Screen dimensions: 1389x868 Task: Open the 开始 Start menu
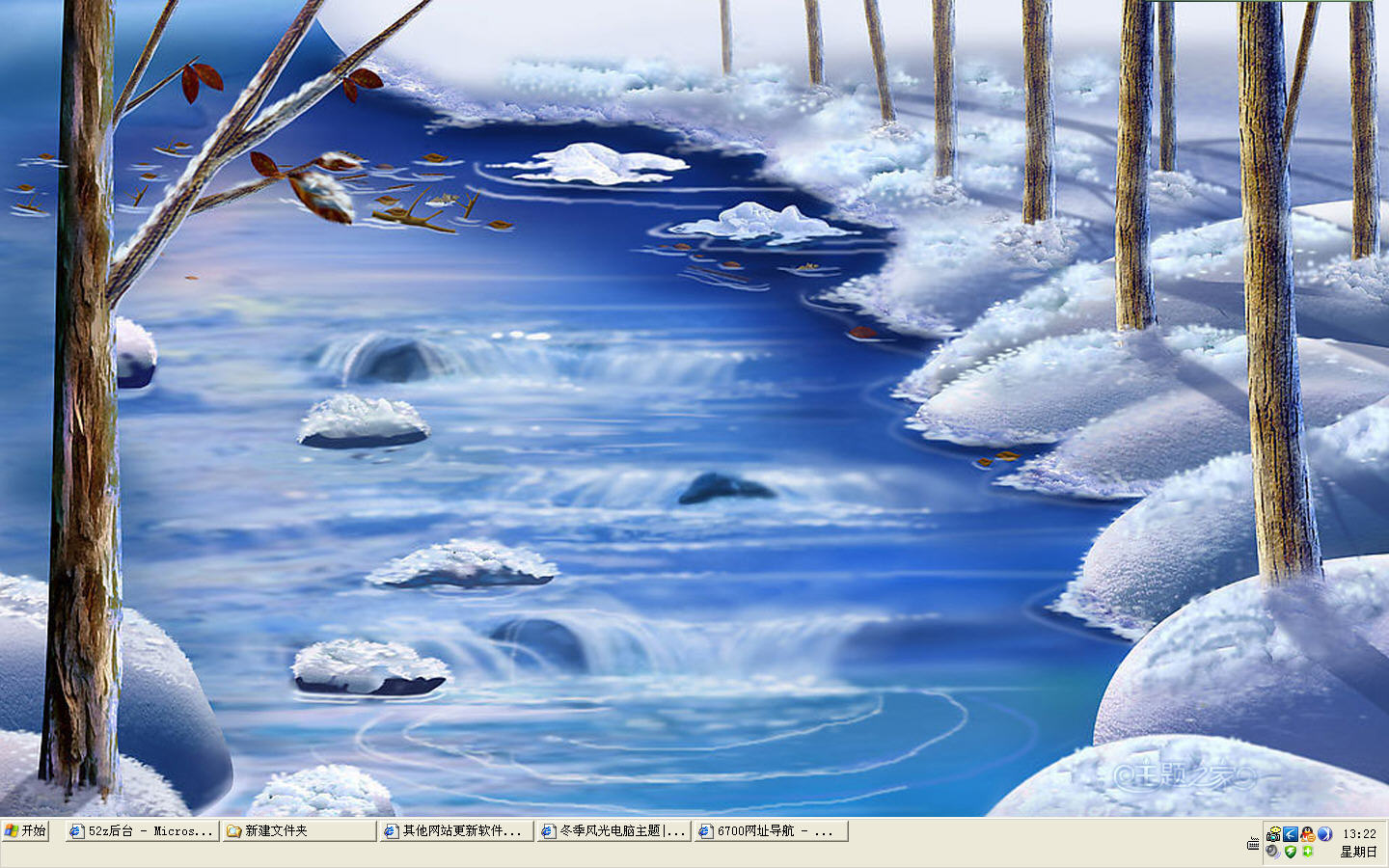pyautogui.click(x=25, y=830)
